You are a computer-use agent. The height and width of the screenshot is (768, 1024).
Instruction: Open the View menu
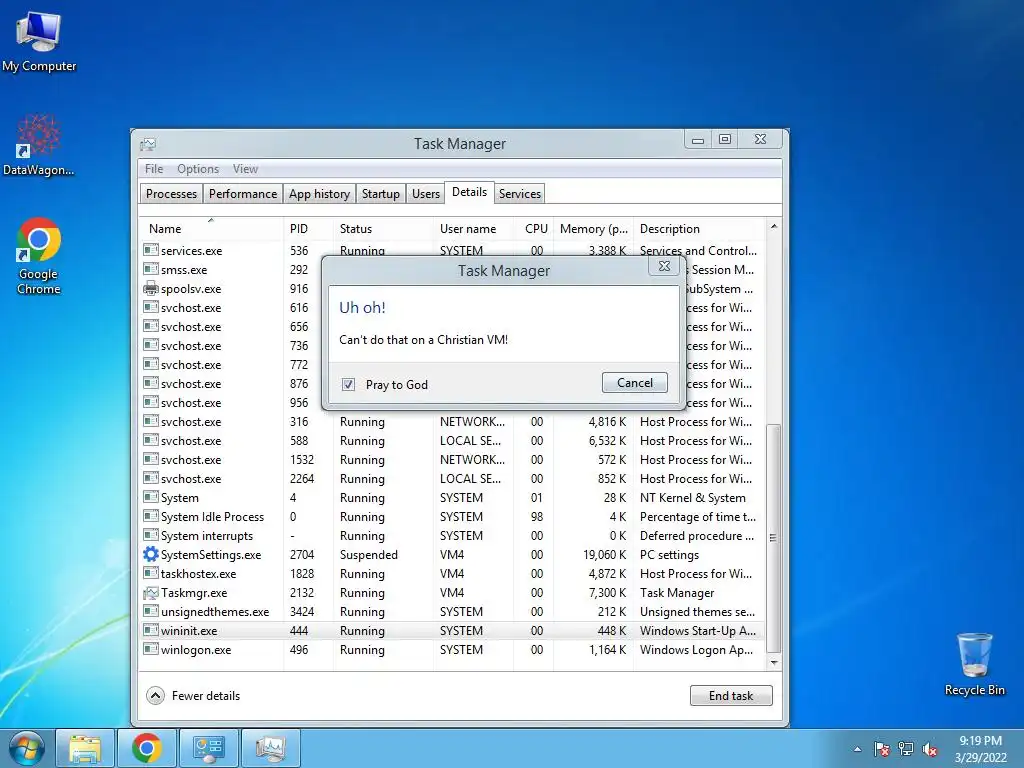pos(246,168)
